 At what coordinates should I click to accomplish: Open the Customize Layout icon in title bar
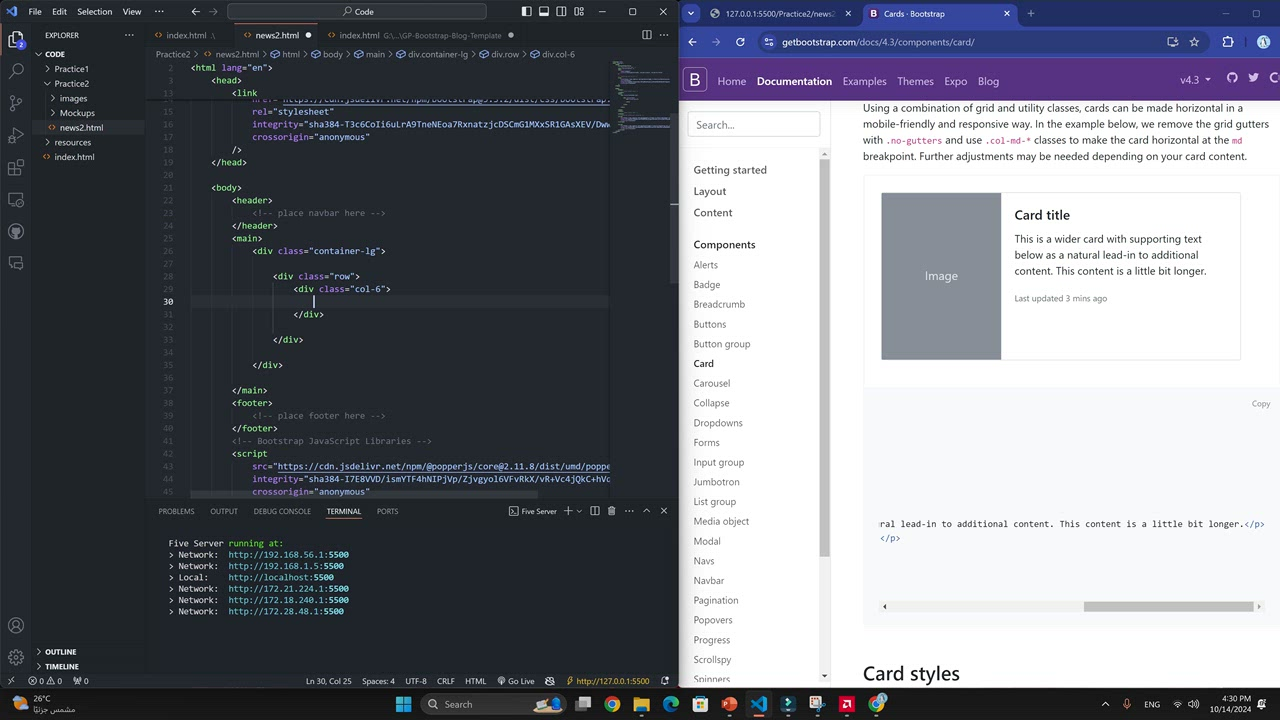pyautogui.click(x=581, y=12)
